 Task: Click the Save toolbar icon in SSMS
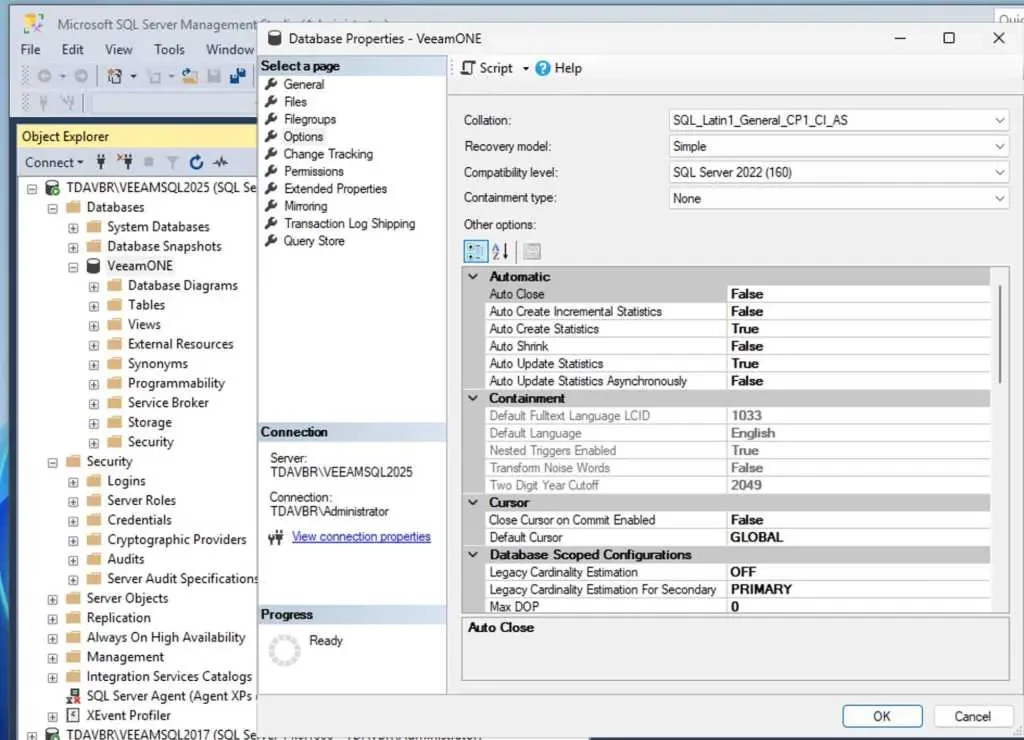214,76
